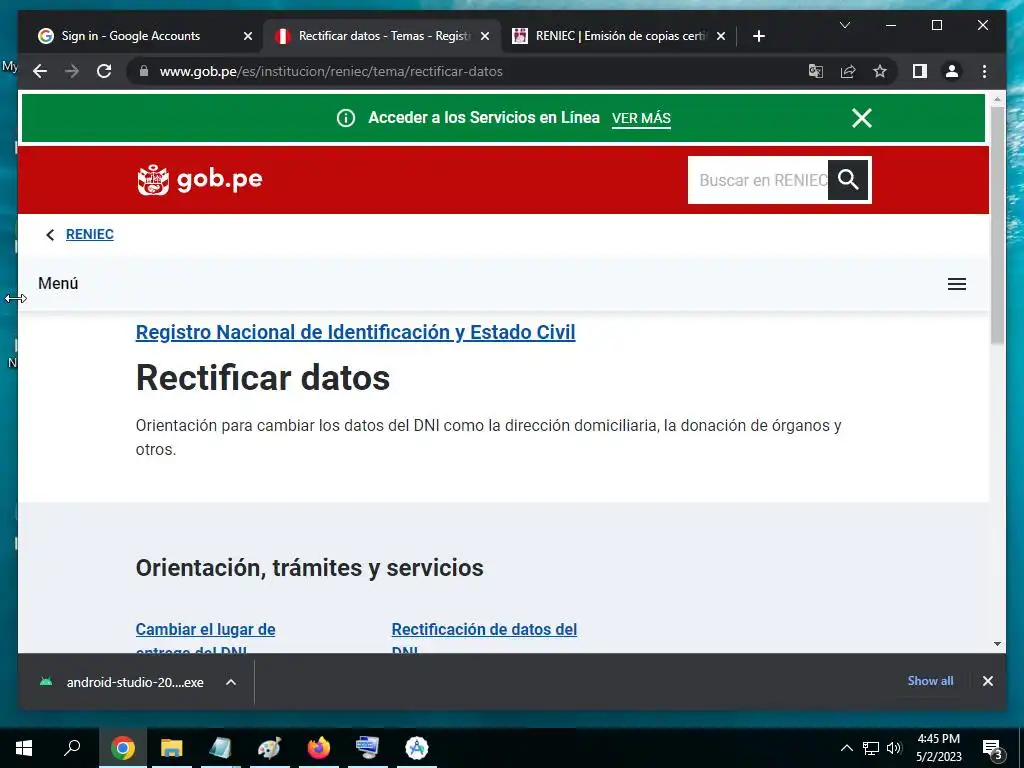Click the network tray icon

pos(871,748)
